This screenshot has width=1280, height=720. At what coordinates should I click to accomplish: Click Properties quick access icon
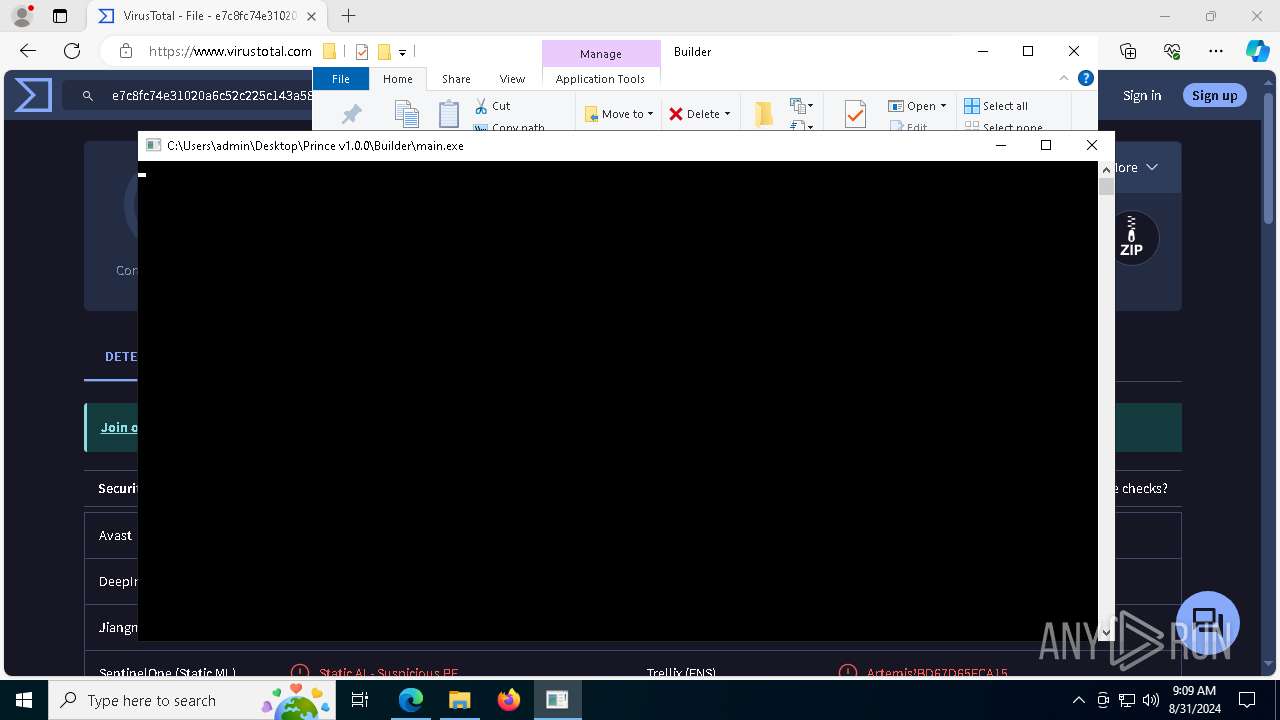pyautogui.click(x=362, y=52)
